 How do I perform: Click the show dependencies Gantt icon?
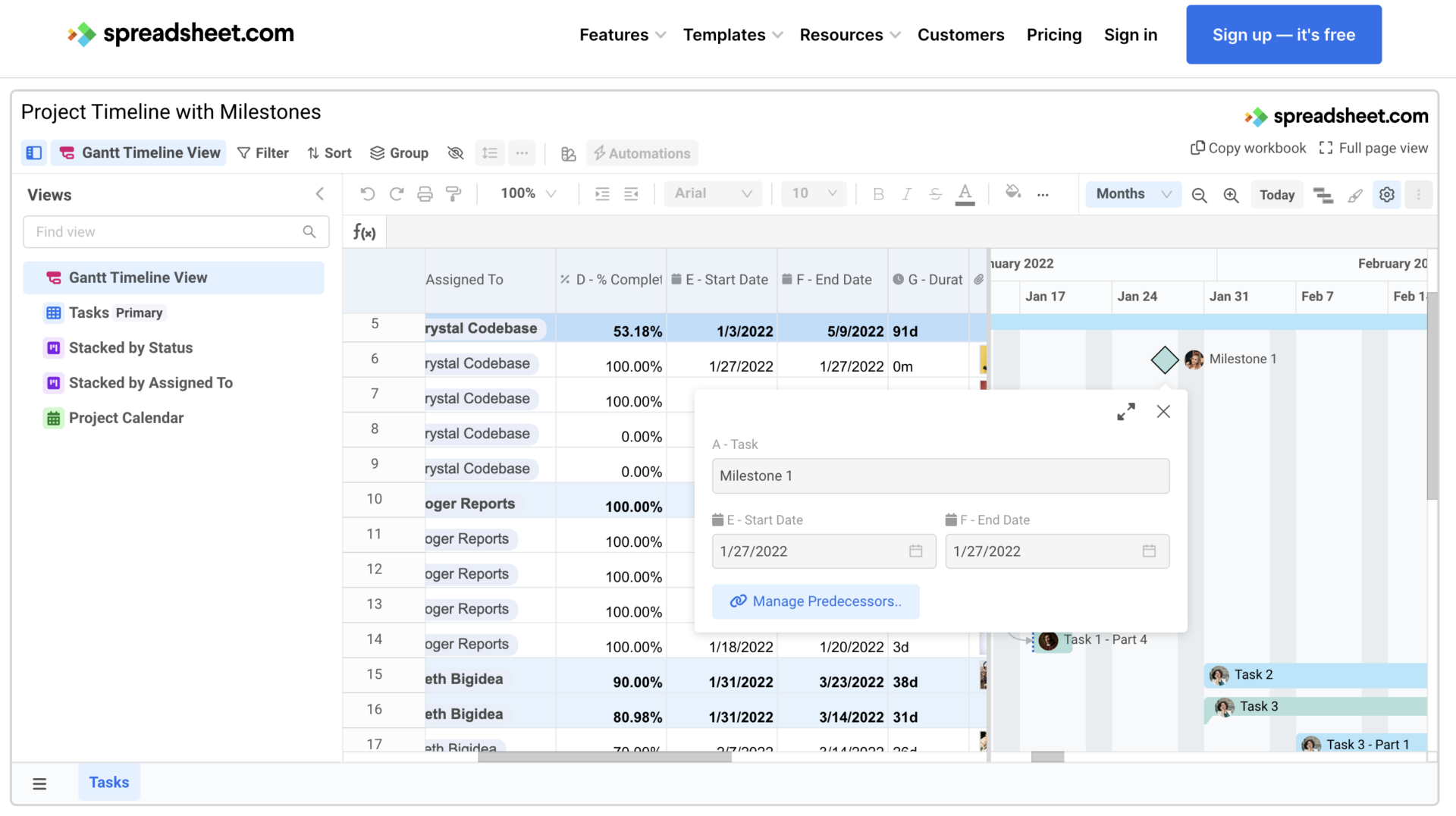click(x=1324, y=195)
